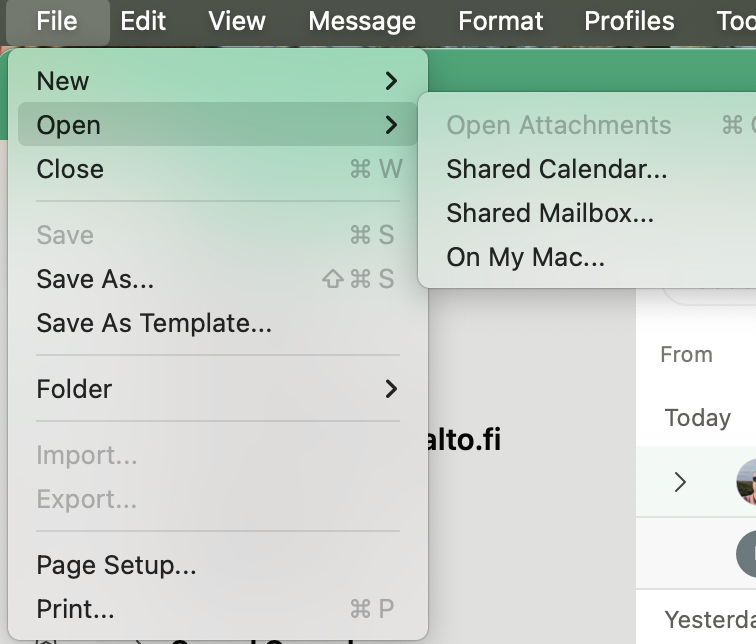Choose Save As Template...
The height and width of the screenshot is (644, 756).
tap(154, 323)
